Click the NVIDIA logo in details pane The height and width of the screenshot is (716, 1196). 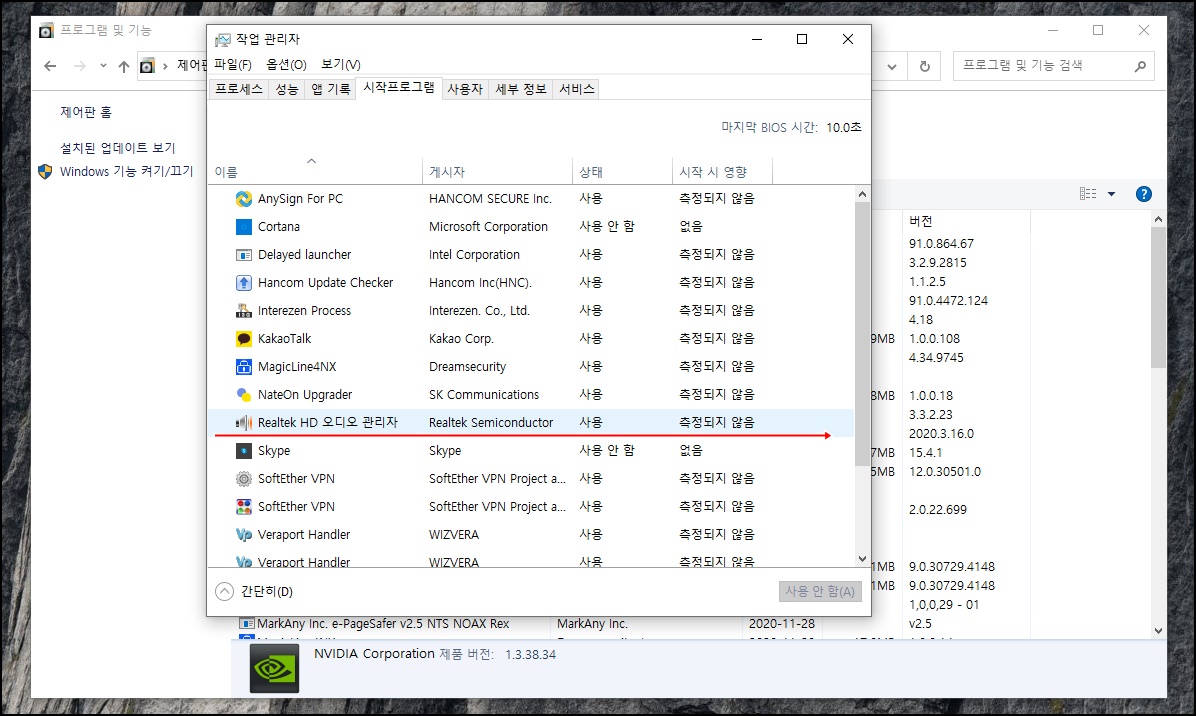point(275,669)
